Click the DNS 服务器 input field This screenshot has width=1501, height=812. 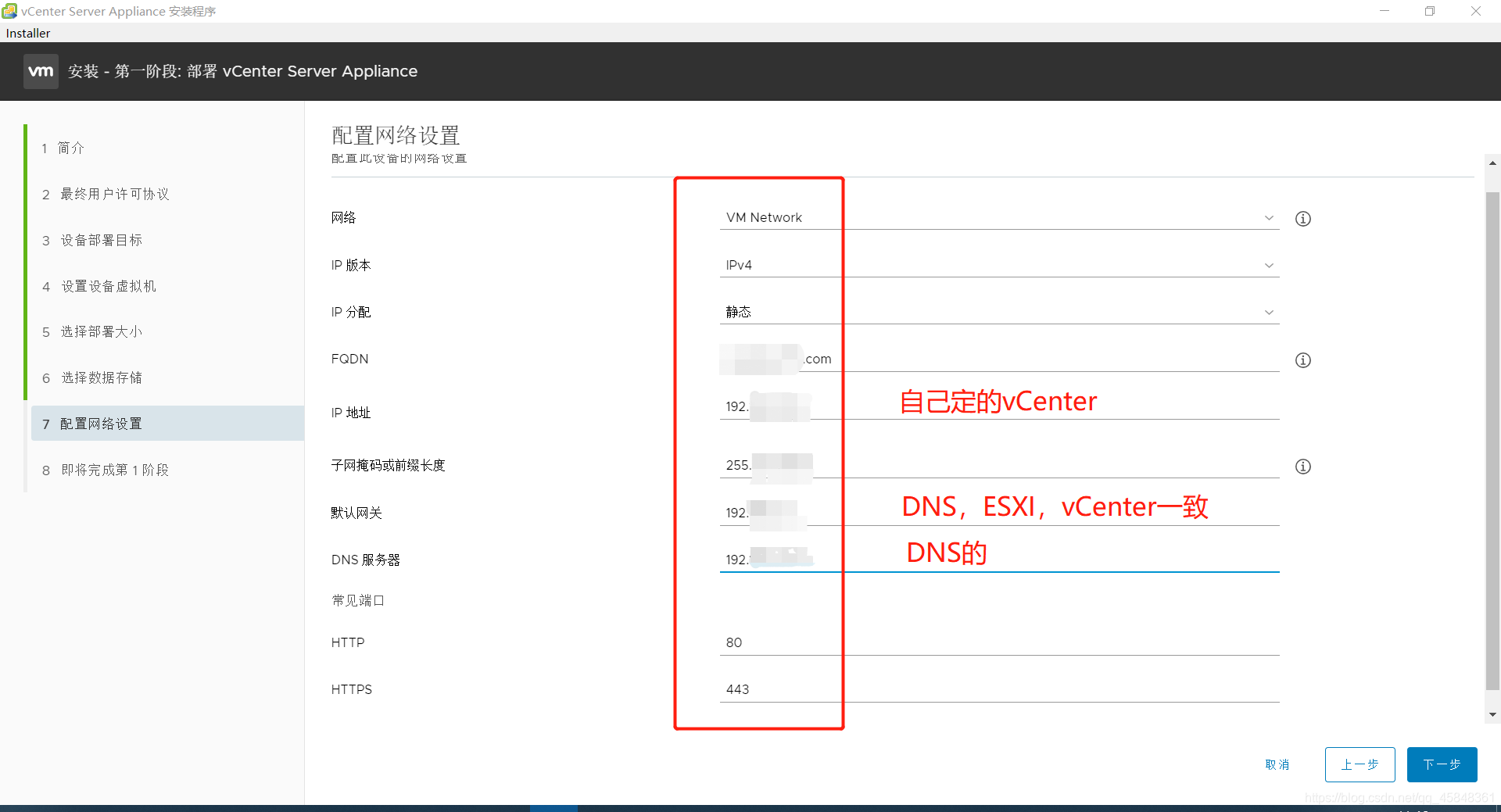tap(999, 560)
